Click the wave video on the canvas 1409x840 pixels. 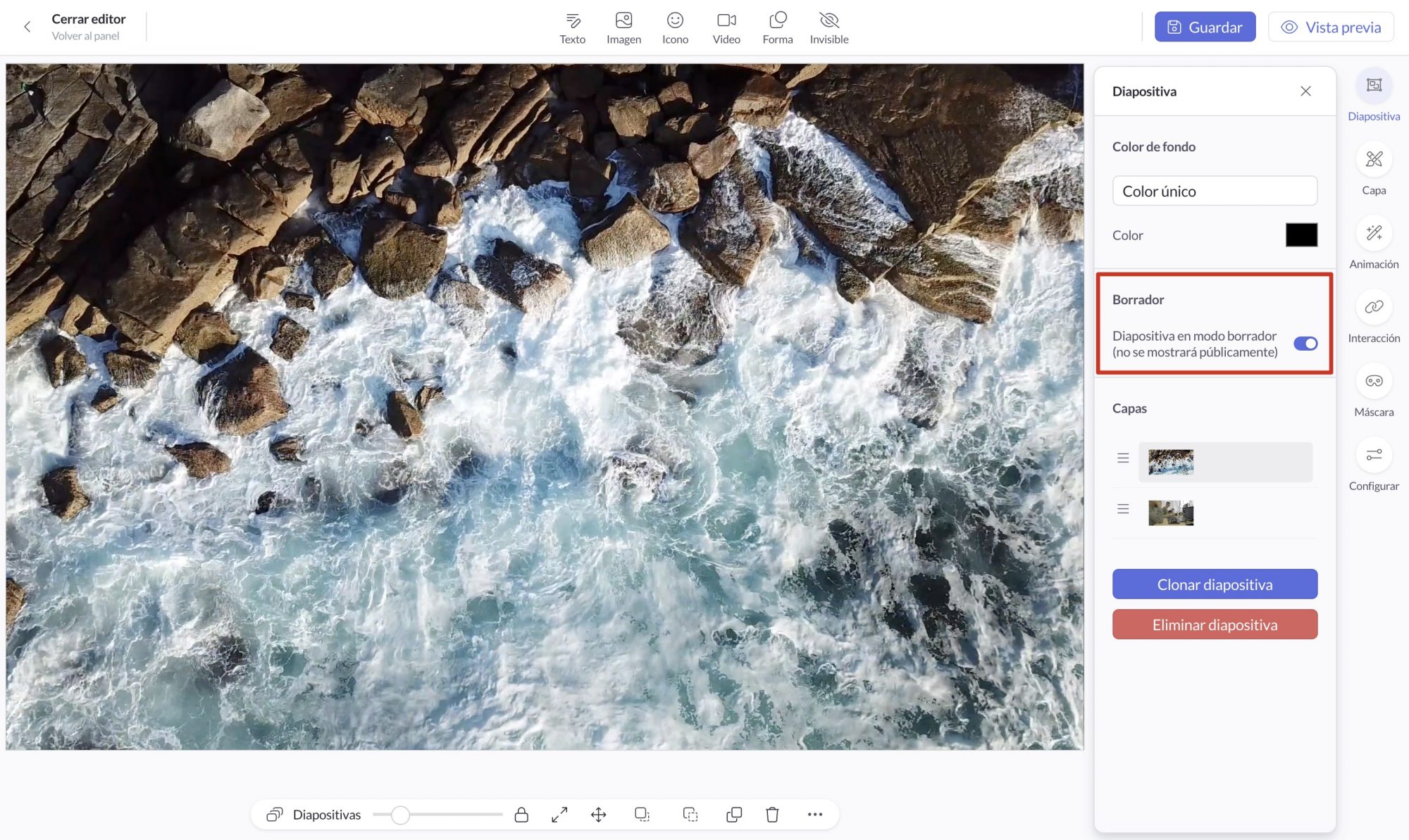[x=545, y=407]
